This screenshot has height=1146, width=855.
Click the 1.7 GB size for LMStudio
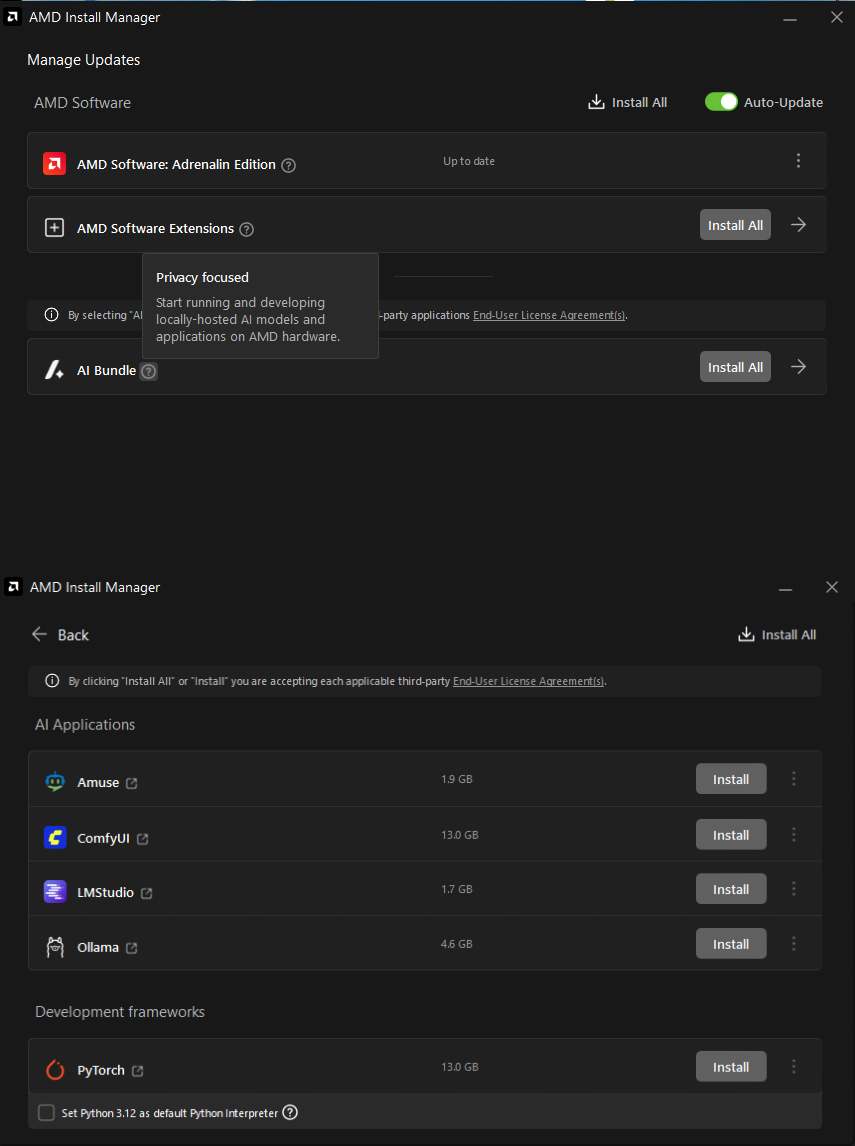point(457,889)
